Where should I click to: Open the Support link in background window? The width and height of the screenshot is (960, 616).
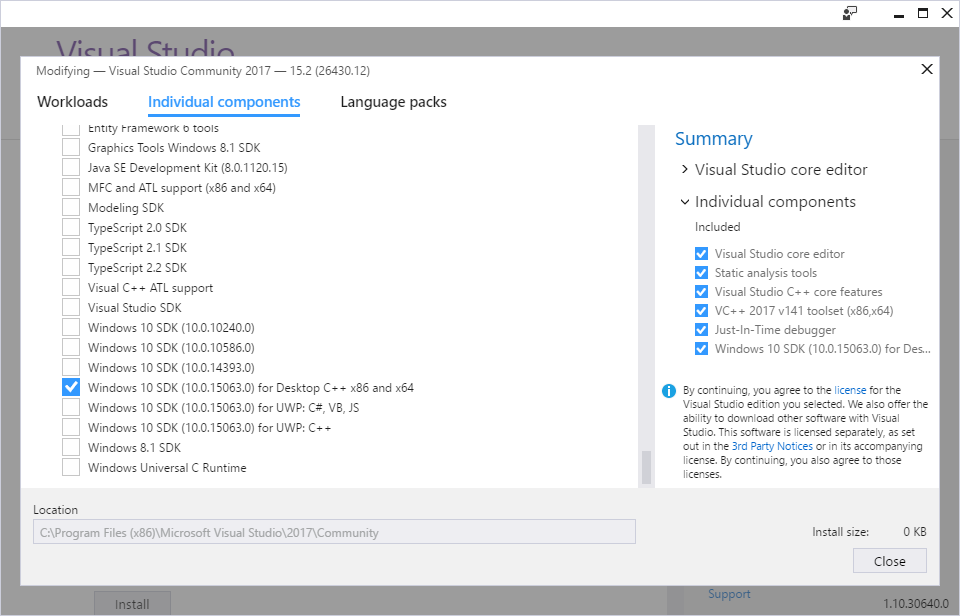coord(729,594)
